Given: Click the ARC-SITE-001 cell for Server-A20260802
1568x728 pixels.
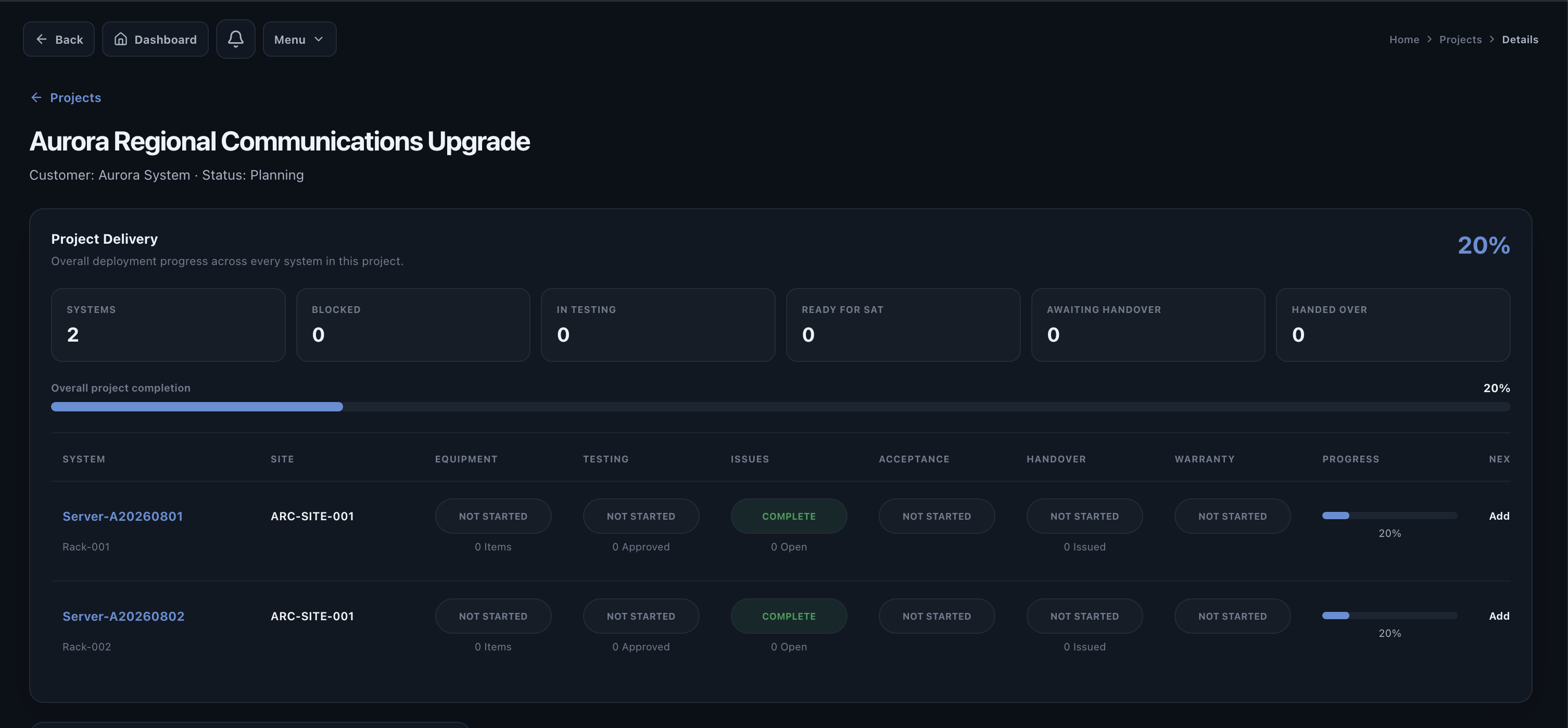Looking at the screenshot, I should pyautogui.click(x=312, y=616).
